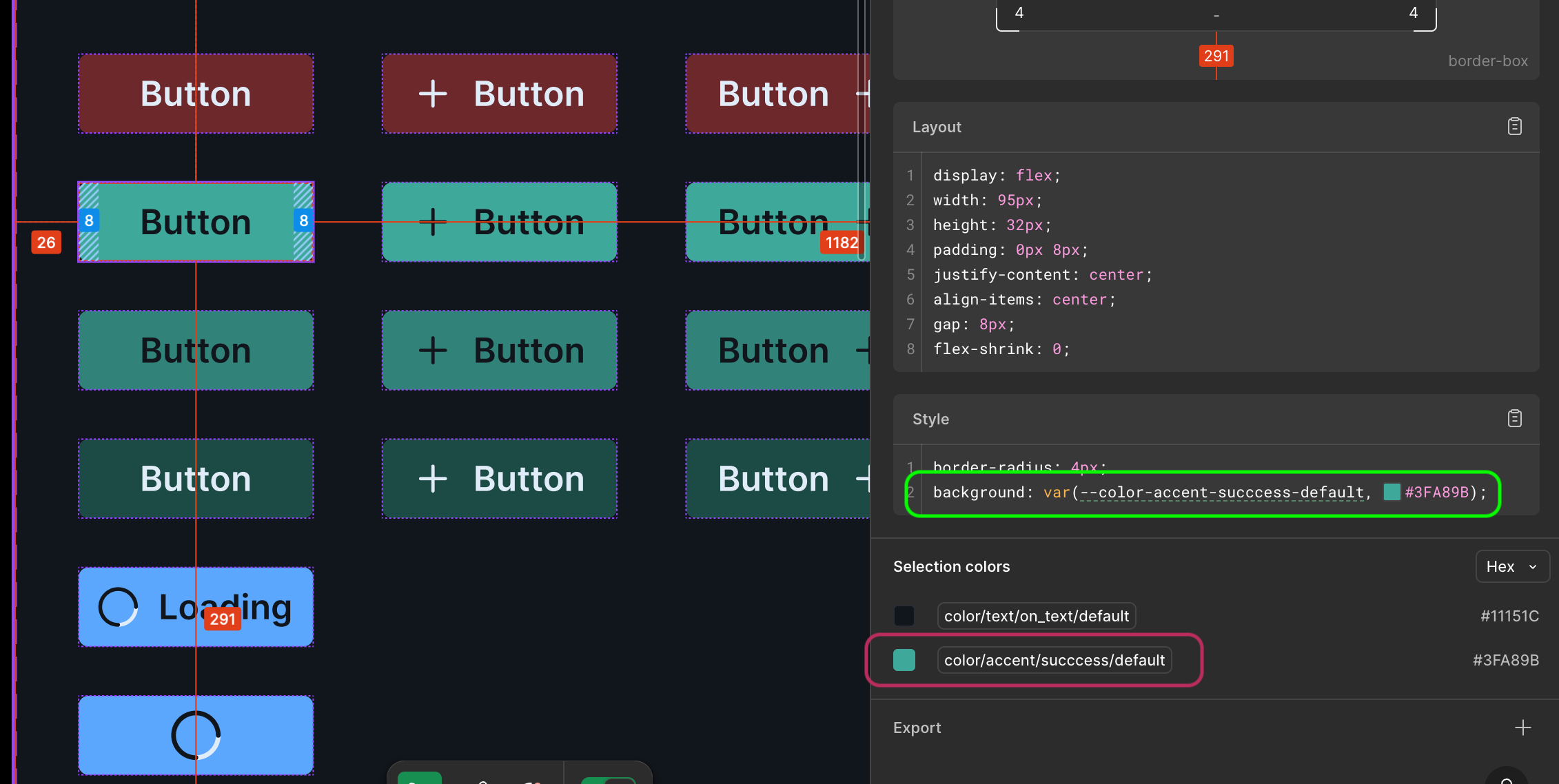
Task: Click the plus icon in the second-row teal Button
Action: point(433,222)
